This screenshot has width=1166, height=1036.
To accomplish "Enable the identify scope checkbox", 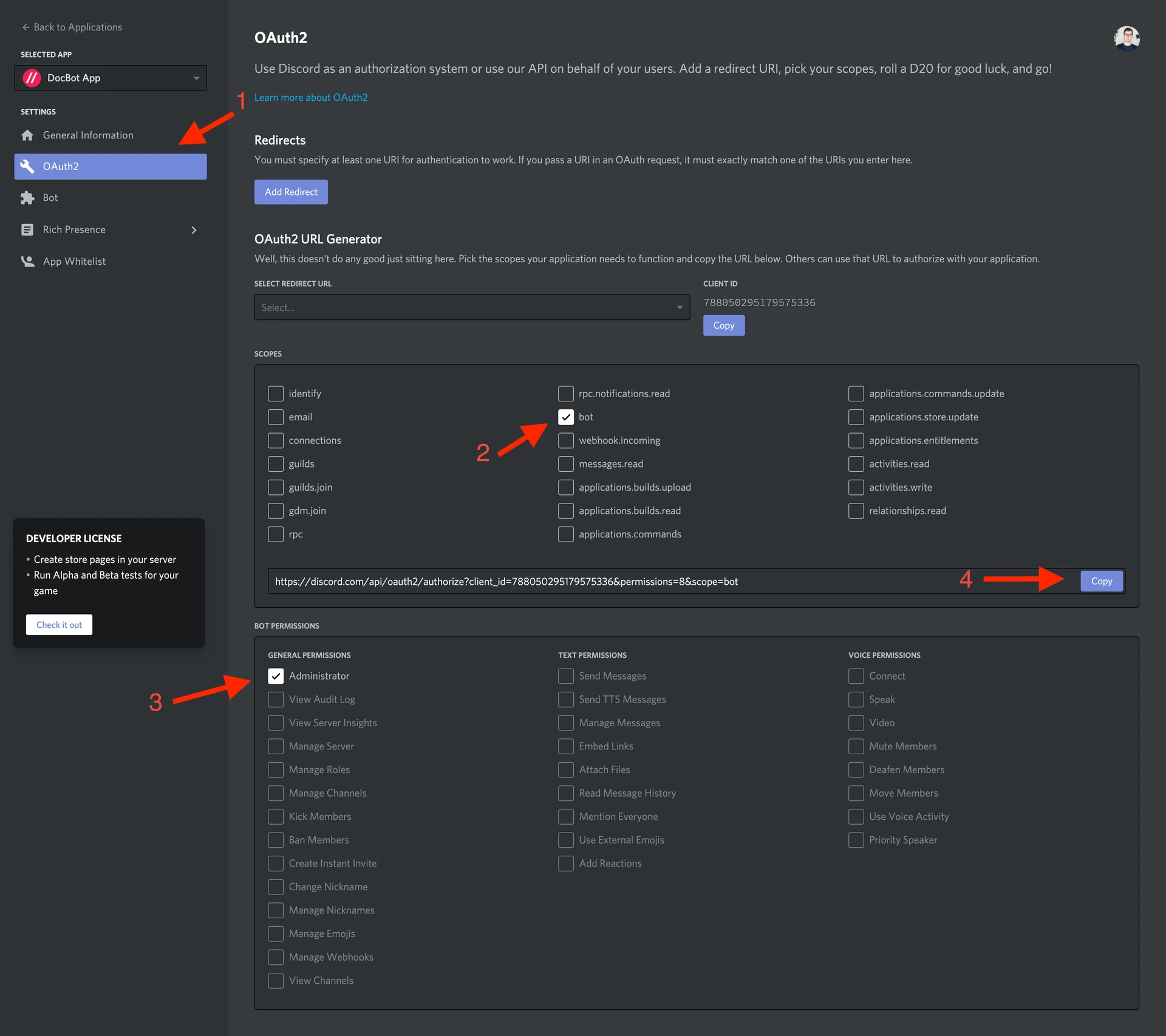I will [276, 394].
